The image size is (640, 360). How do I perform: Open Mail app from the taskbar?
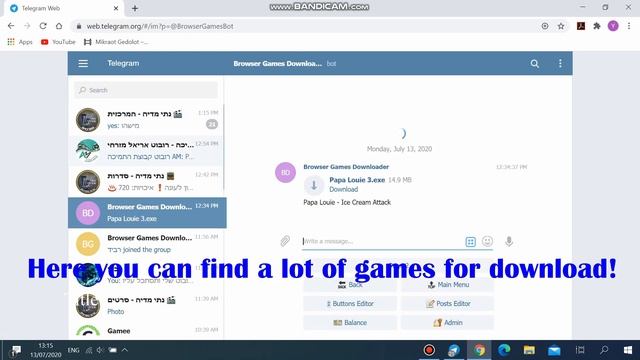(x=554, y=350)
